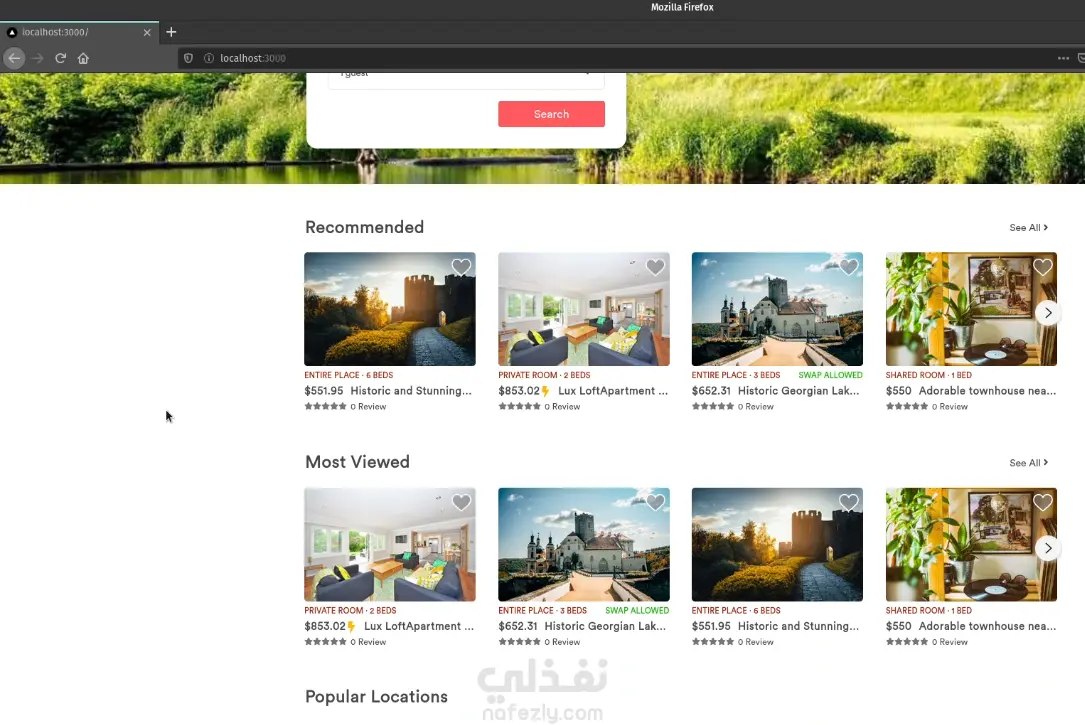Favorite the Historic Georgian listing in Most Viewed

(655, 502)
